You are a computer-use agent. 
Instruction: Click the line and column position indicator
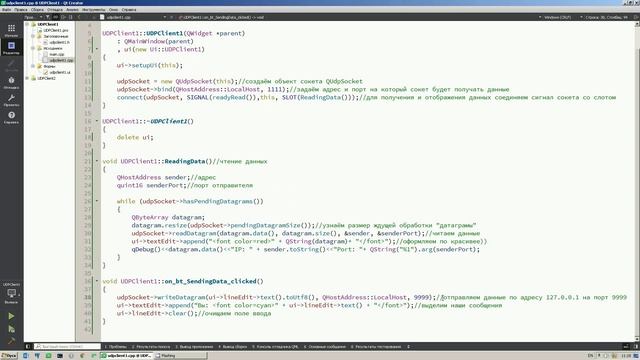tap(606, 17)
